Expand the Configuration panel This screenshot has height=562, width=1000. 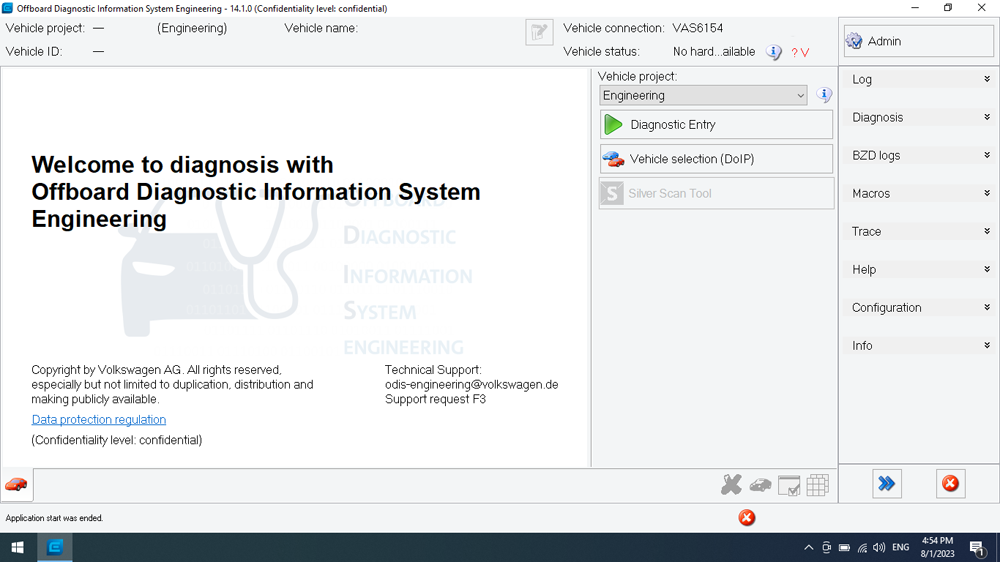coord(918,307)
